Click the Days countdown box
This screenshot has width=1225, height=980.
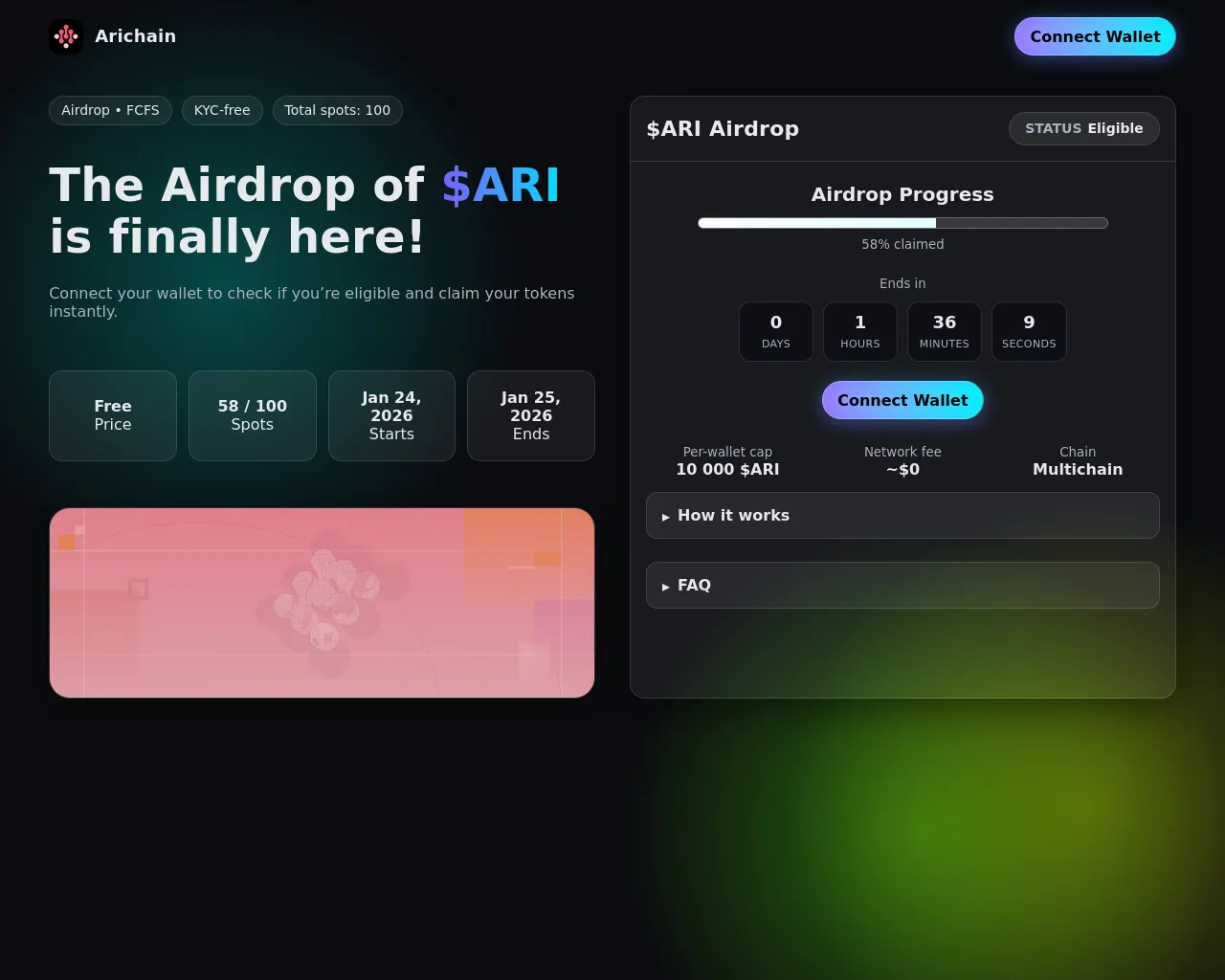coord(776,332)
